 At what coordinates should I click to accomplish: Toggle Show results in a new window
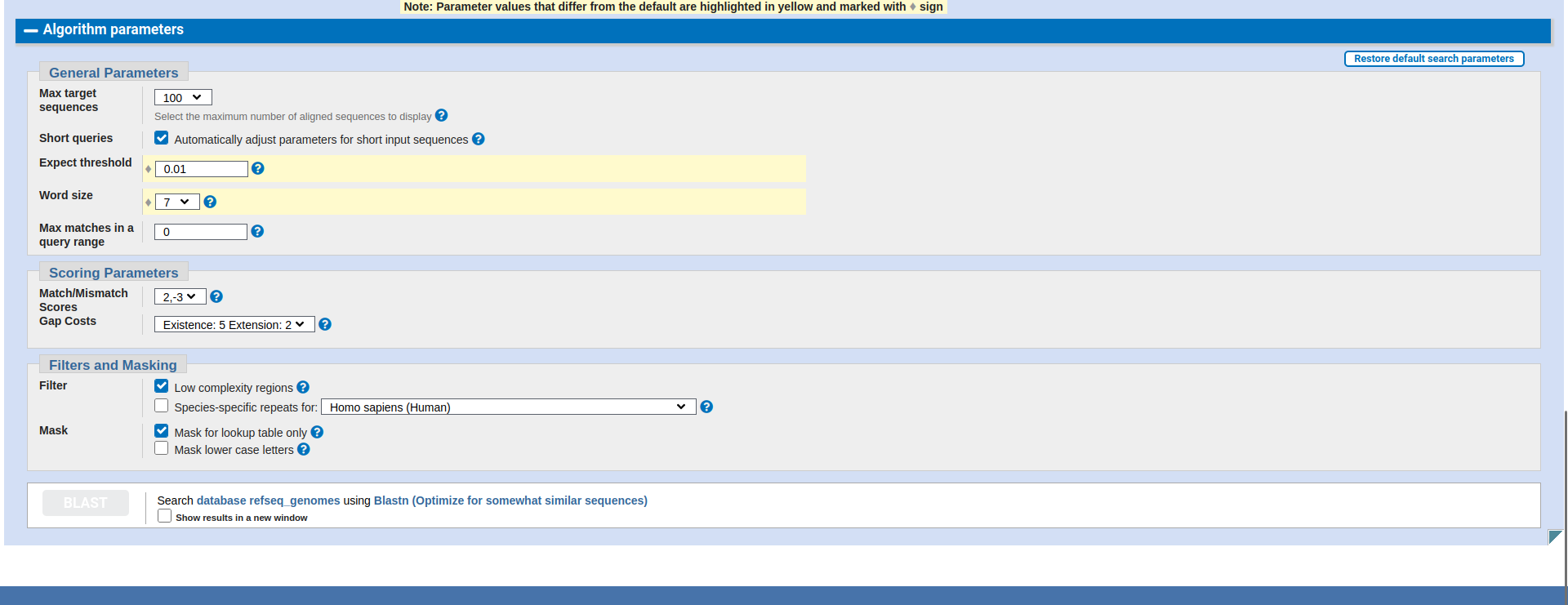[x=165, y=516]
